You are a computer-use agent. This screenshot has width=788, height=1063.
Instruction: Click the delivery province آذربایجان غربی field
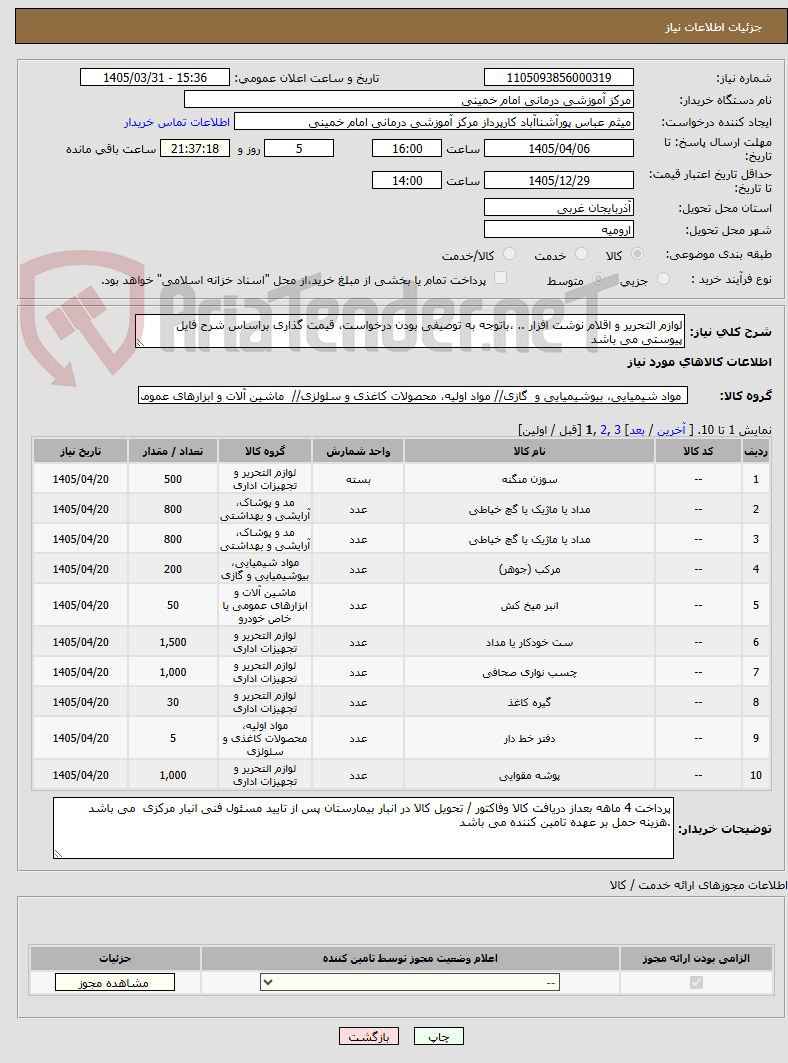559,208
